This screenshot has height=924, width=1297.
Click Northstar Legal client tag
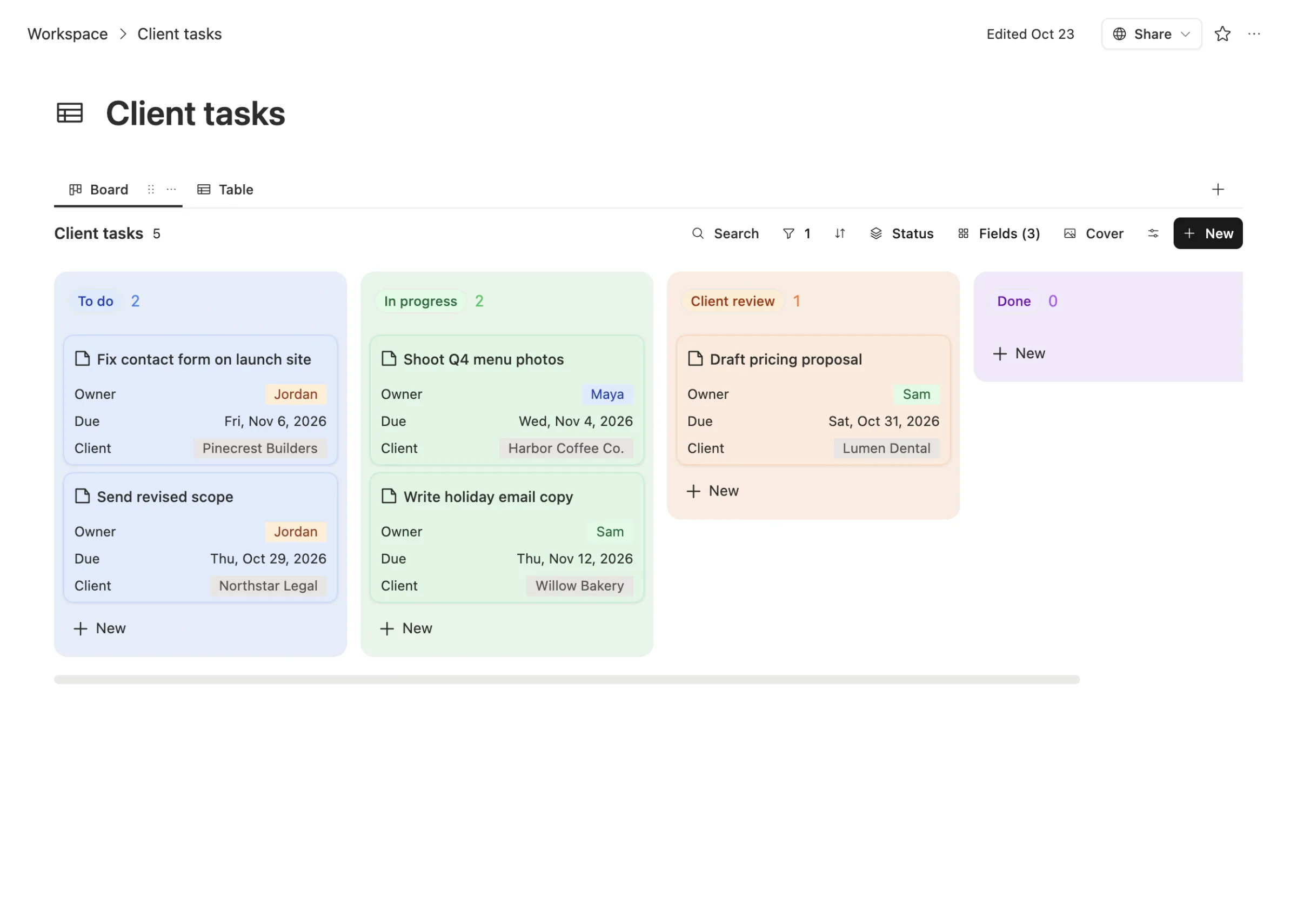pyautogui.click(x=268, y=586)
